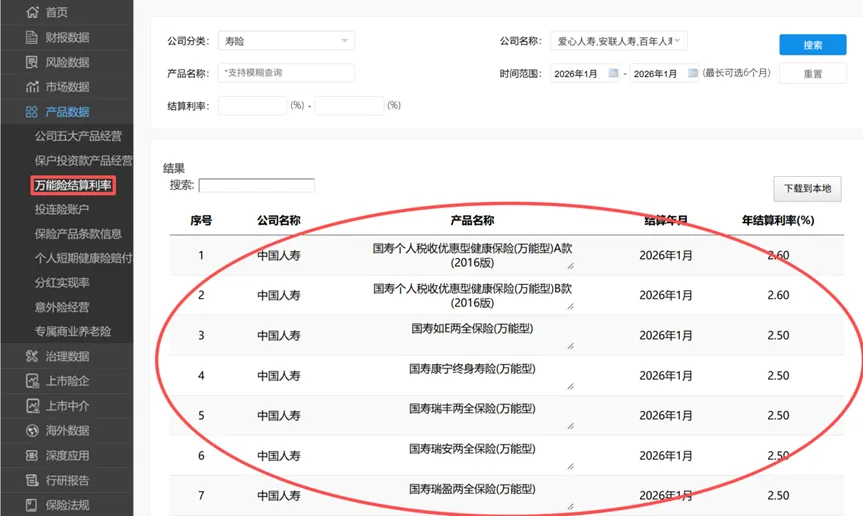Click the home icon beside 首页

(32, 12)
